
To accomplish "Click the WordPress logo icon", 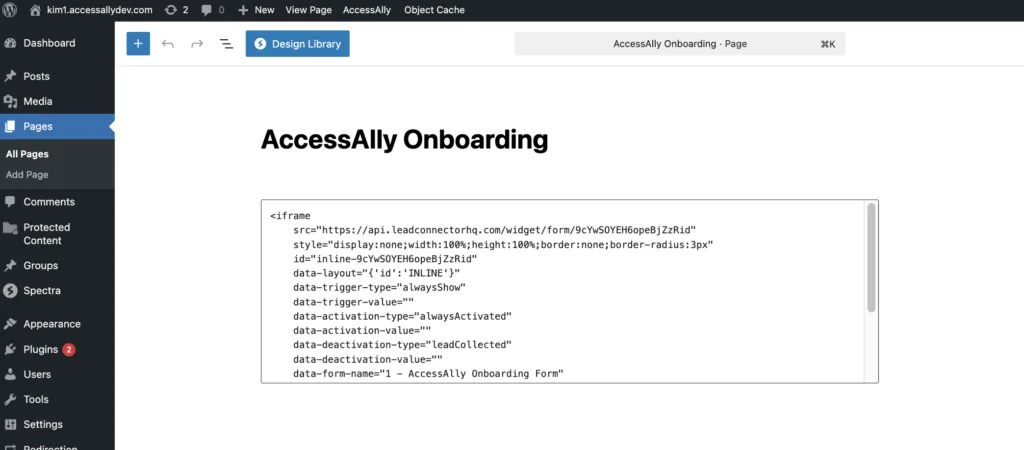I will tap(11, 9).
